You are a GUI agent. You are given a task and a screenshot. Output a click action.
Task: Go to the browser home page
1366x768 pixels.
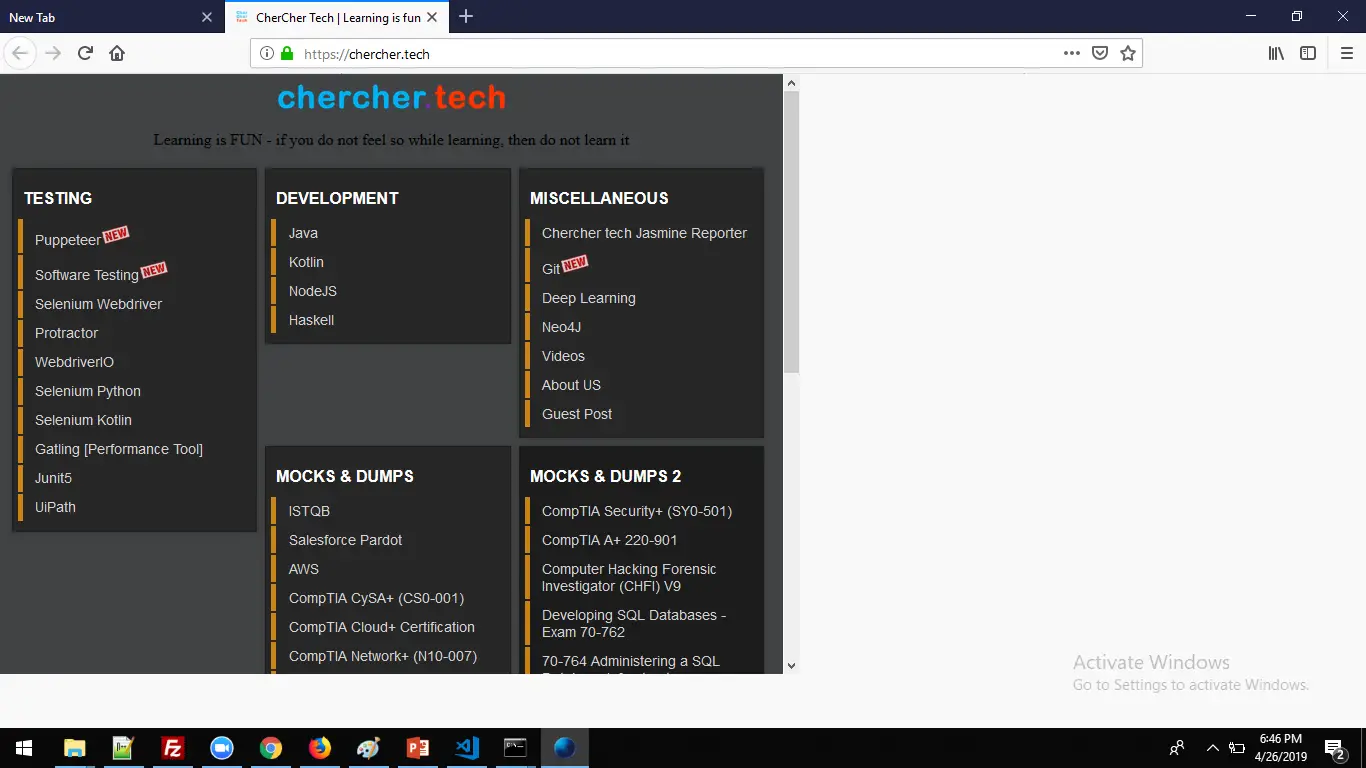[x=117, y=54]
